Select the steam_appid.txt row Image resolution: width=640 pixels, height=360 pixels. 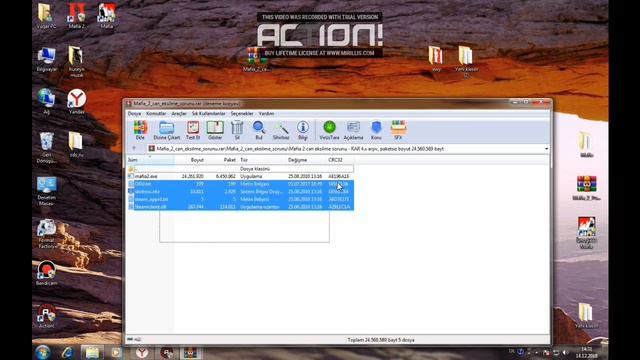tap(240, 199)
